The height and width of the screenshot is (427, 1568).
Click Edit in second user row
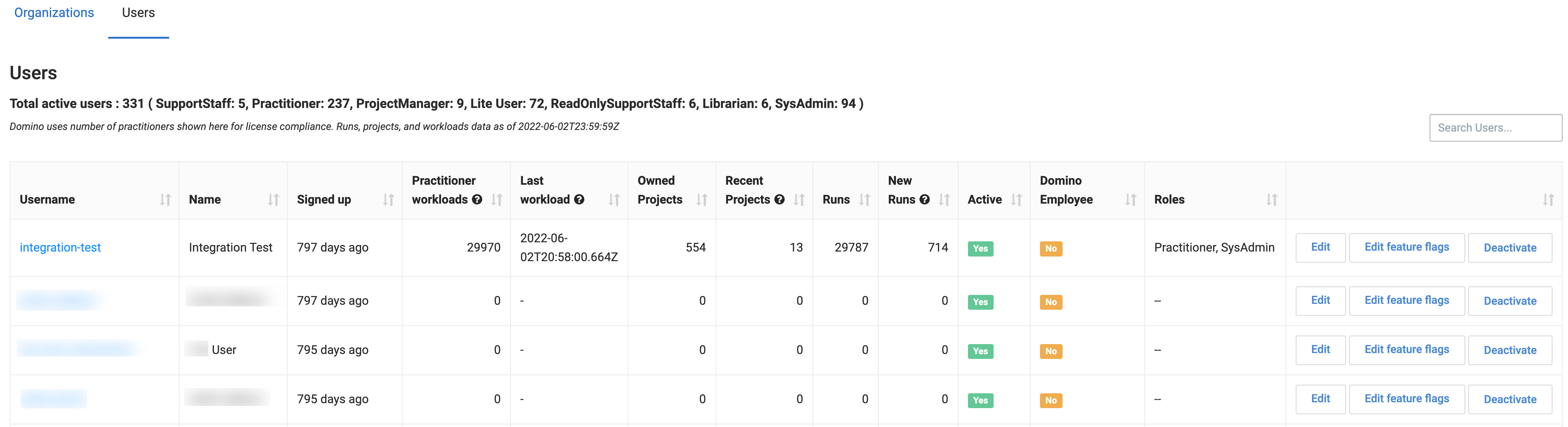click(1320, 300)
